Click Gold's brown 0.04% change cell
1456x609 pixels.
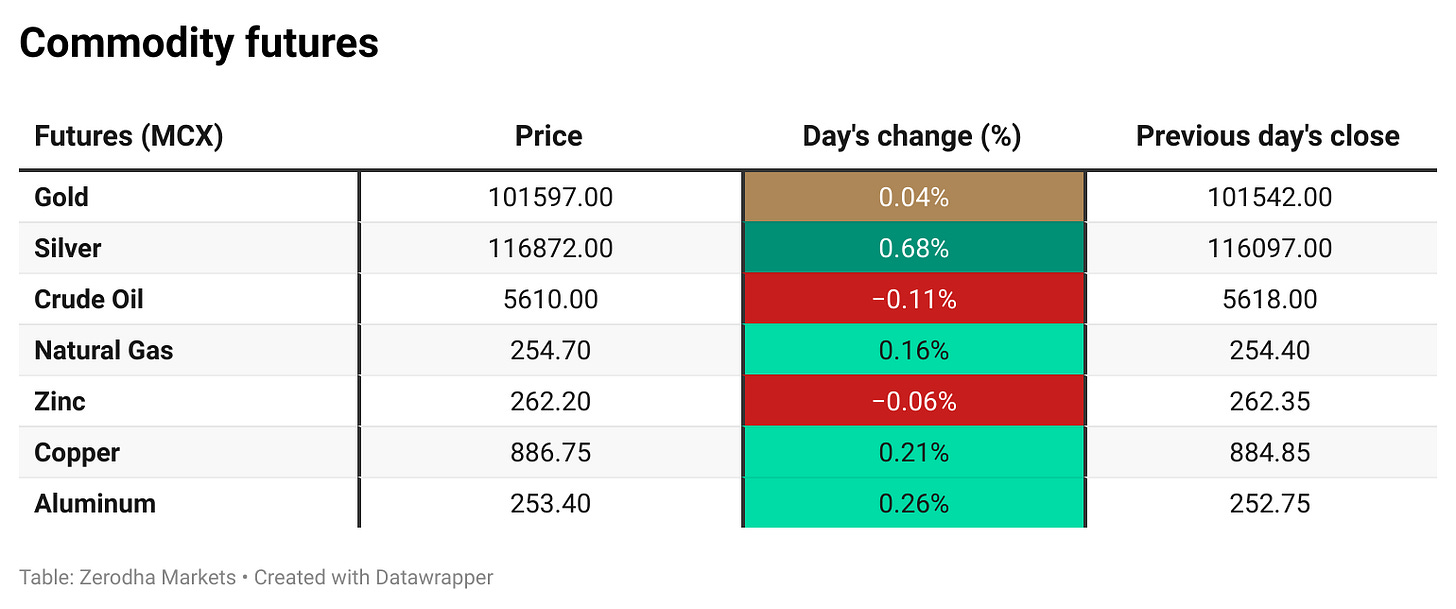coord(913,197)
